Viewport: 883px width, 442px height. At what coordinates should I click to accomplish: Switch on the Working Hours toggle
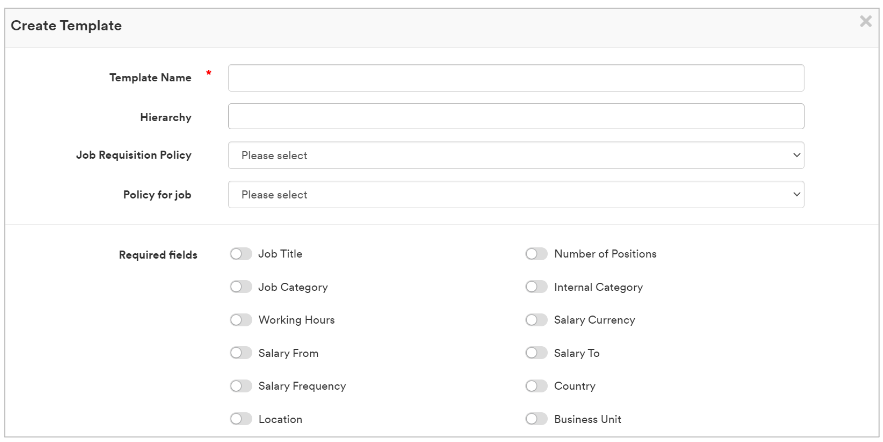[x=240, y=320]
